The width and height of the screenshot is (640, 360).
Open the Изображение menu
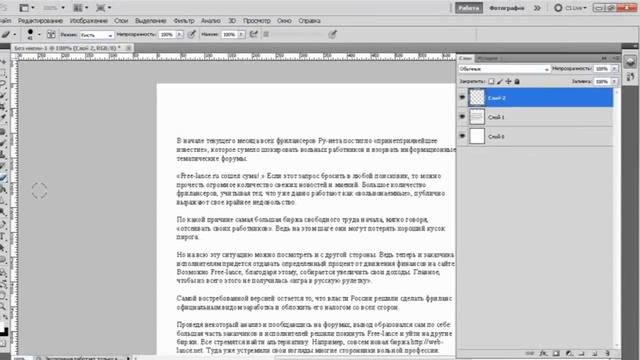pos(89,21)
